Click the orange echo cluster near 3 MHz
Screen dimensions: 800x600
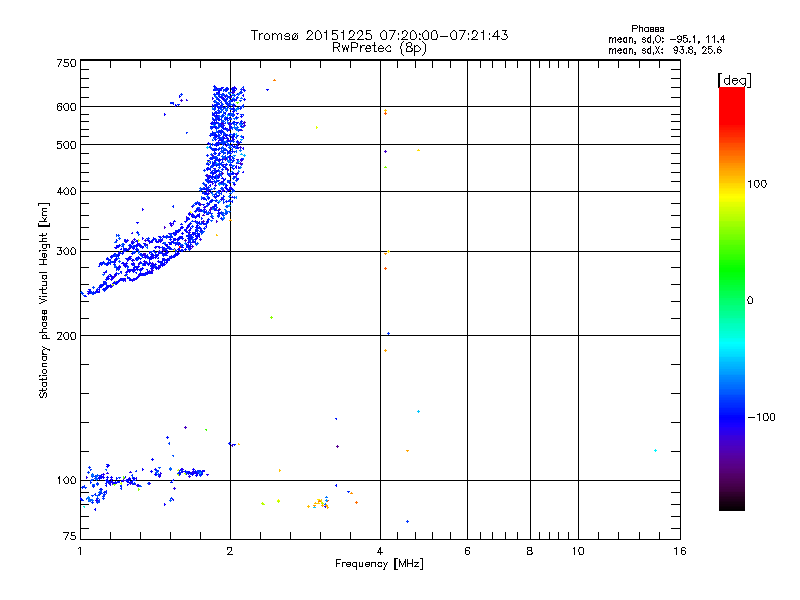pos(320,504)
